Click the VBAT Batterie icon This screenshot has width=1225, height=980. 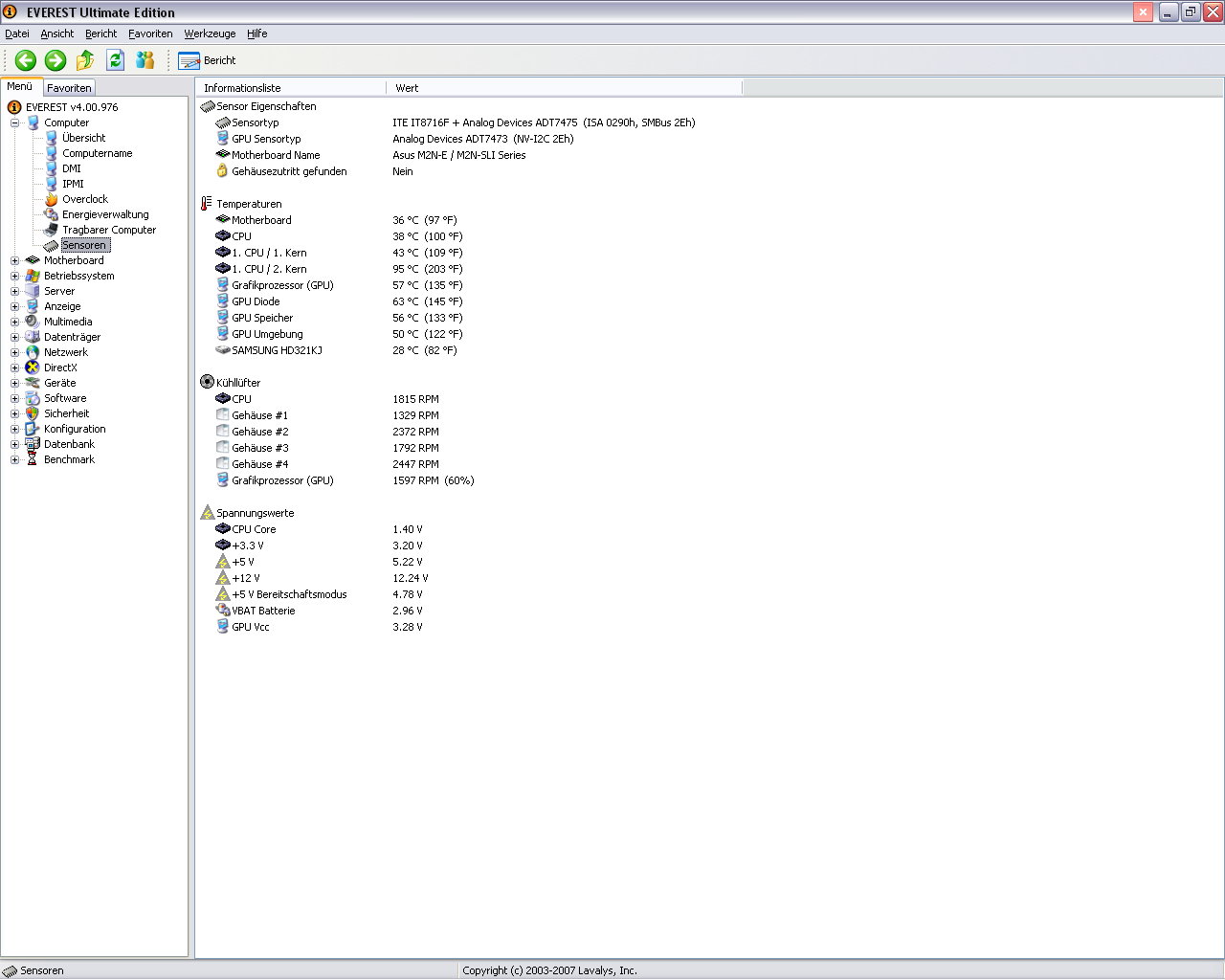click(x=223, y=611)
